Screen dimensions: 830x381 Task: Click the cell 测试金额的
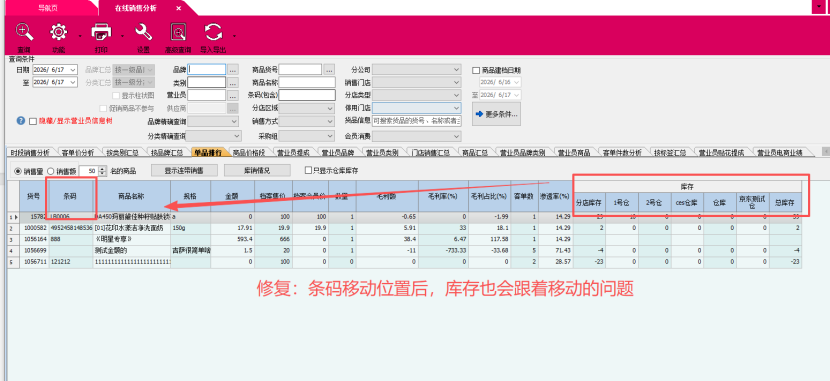[x=131, y=250]
